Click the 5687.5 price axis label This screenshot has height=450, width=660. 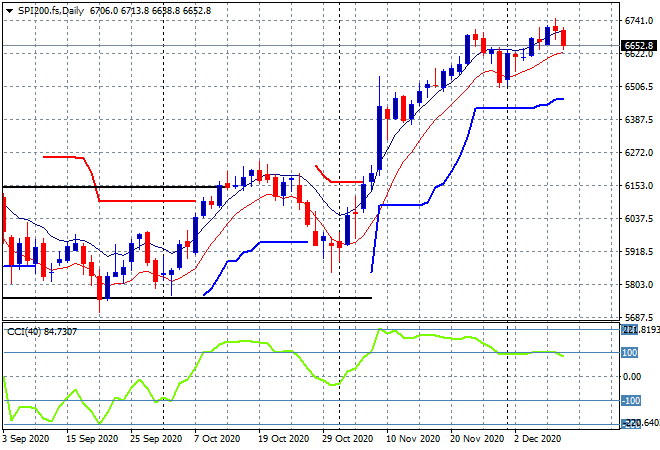[639, 317]
